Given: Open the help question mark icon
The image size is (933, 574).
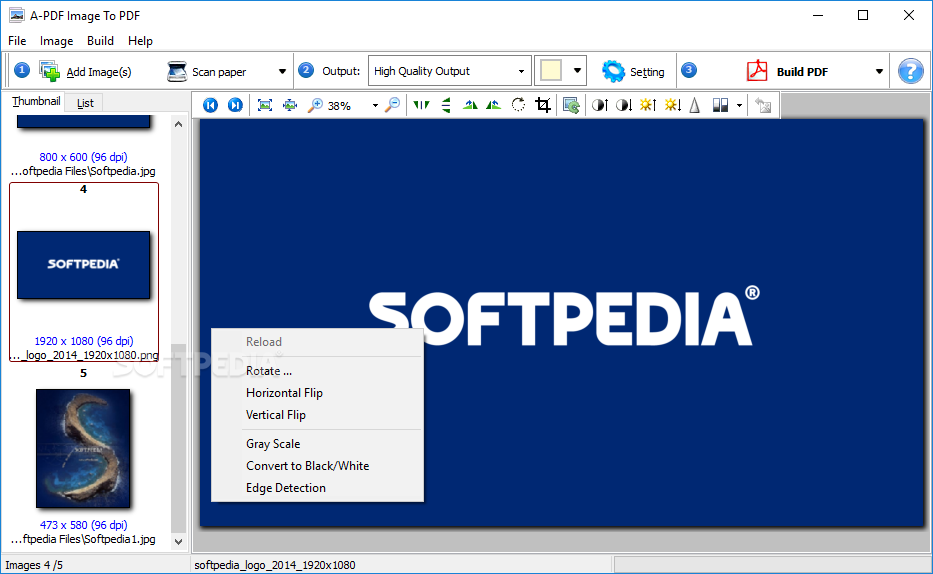Looking at the screenshot, I should tap(910, 71).
